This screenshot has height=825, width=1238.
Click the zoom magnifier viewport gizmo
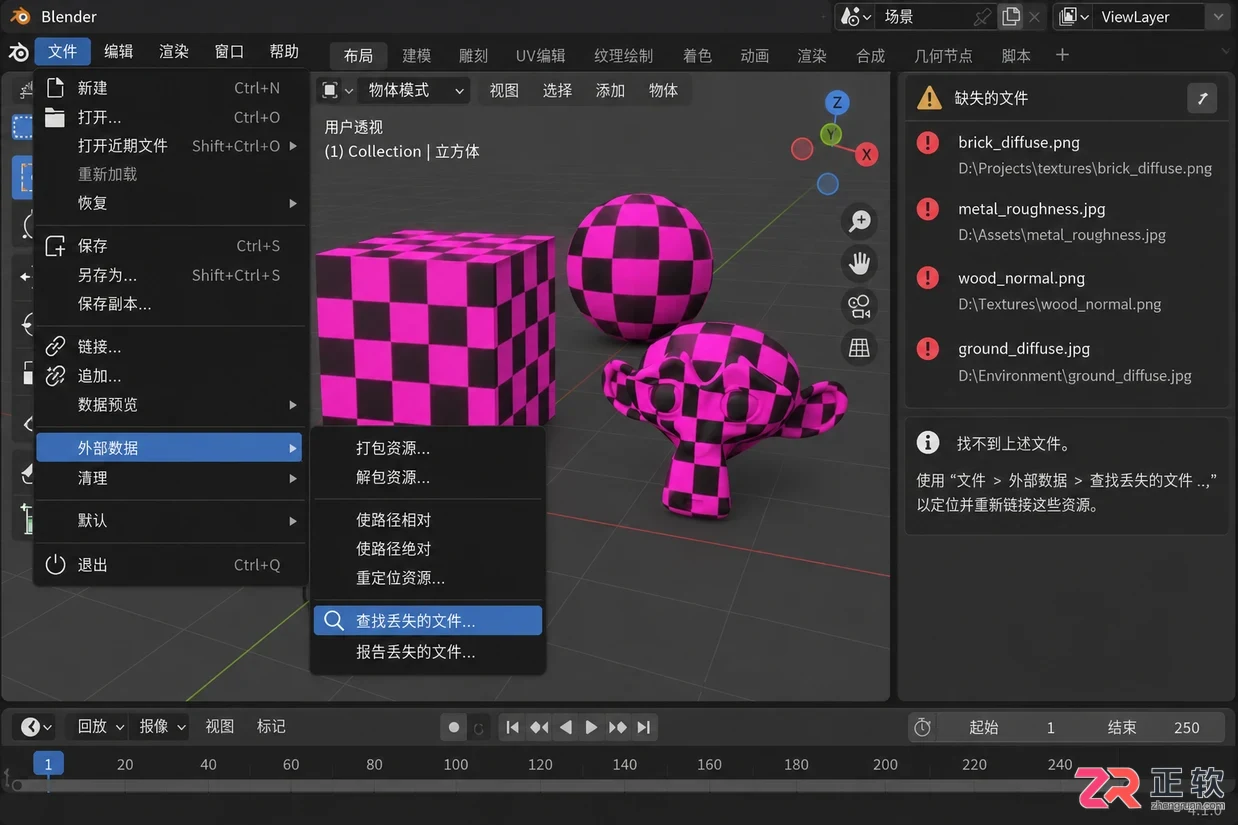[859, 221]
